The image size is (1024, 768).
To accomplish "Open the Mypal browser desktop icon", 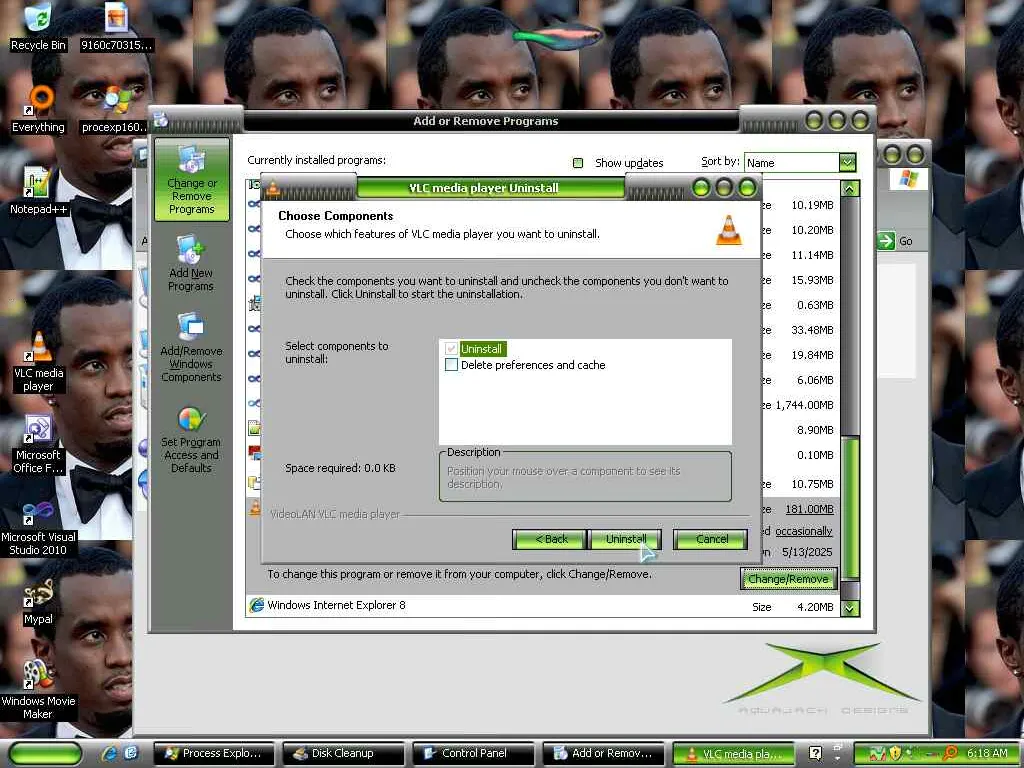I will pyautogui.click(x=38, y=602).
